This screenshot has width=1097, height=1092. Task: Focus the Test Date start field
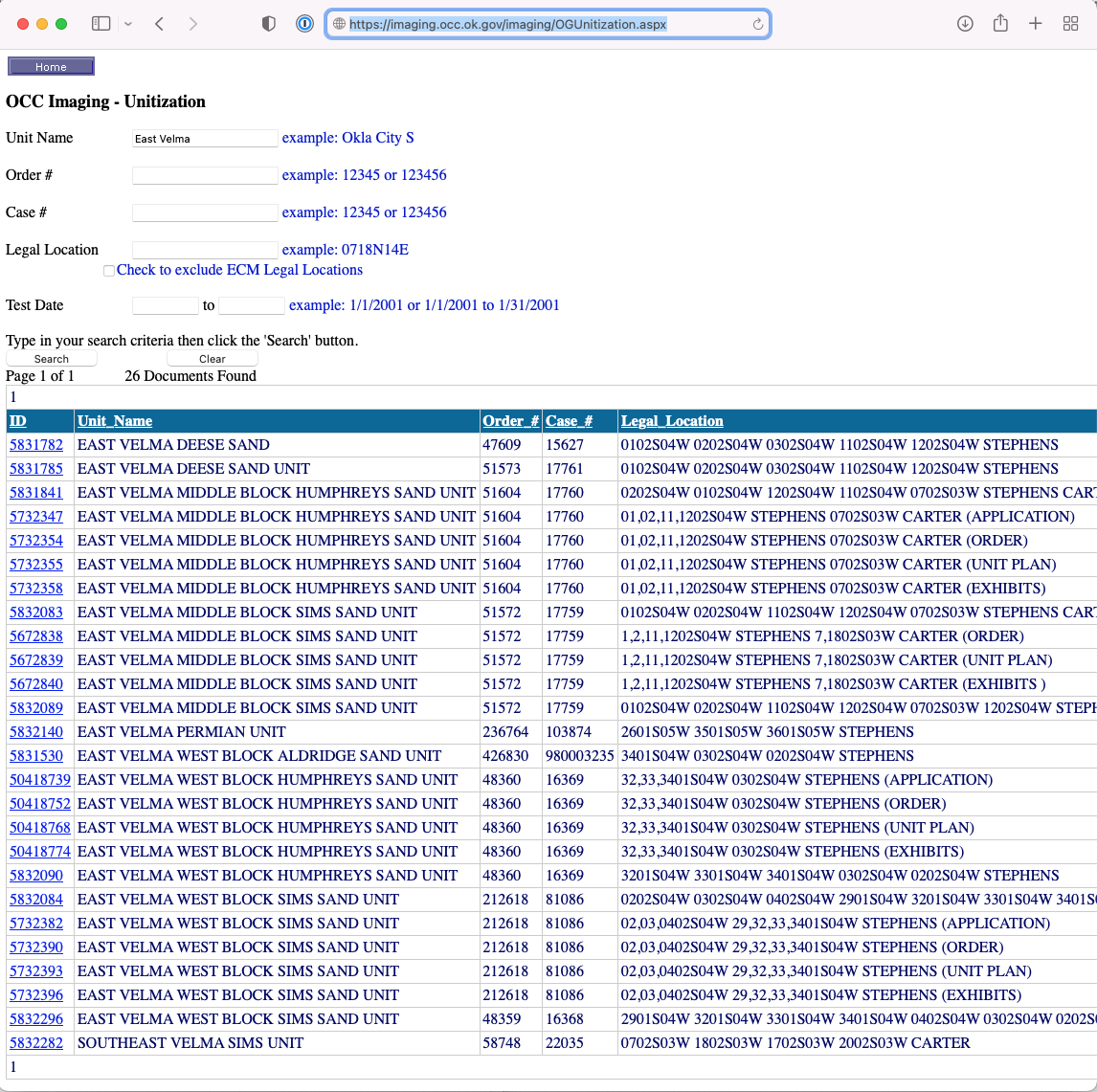166,305
